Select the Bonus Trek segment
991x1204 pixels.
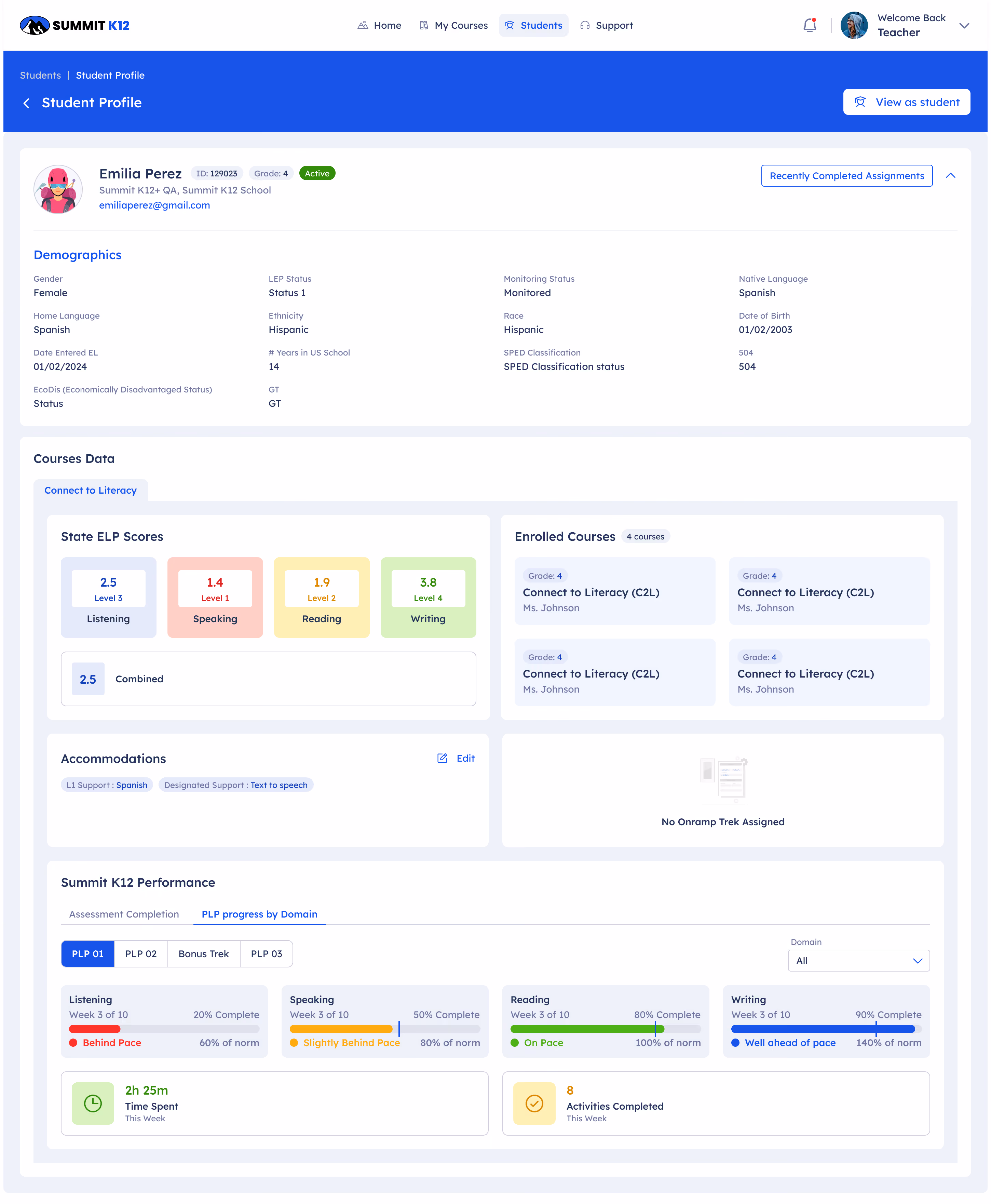204,953
